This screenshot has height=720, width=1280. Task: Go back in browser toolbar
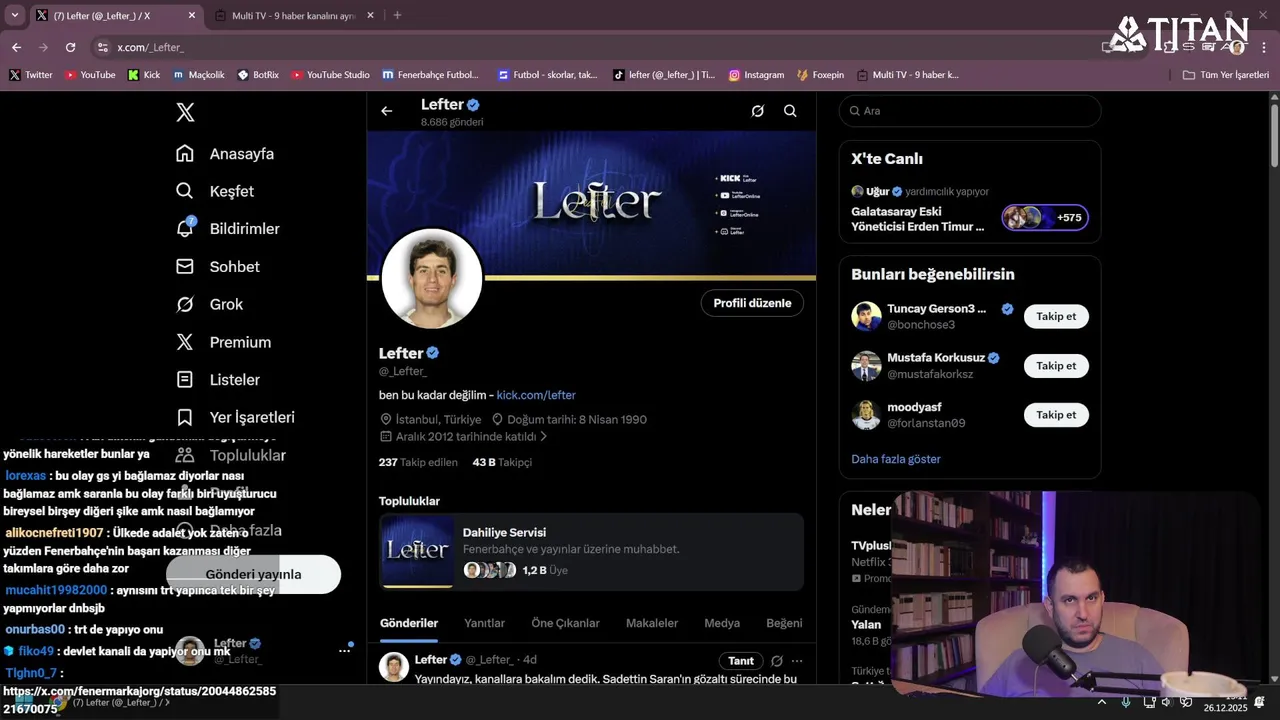(16, 47)
